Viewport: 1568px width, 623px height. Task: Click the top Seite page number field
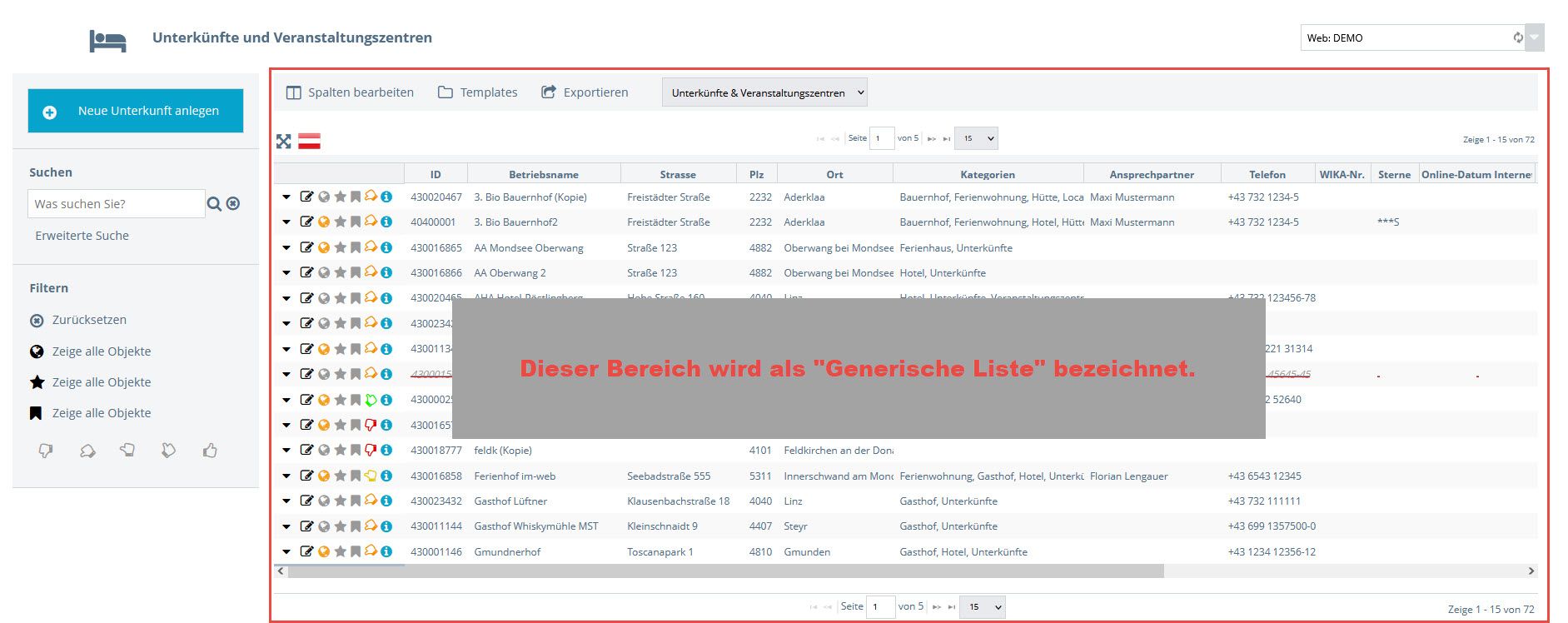(882, 138)
